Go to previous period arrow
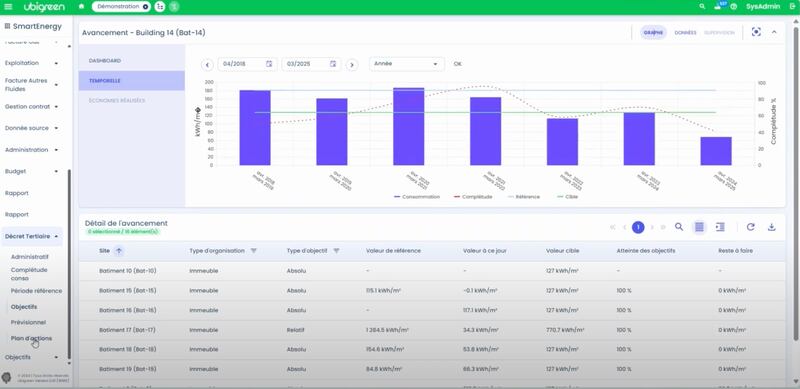 (x=207, y=65)
